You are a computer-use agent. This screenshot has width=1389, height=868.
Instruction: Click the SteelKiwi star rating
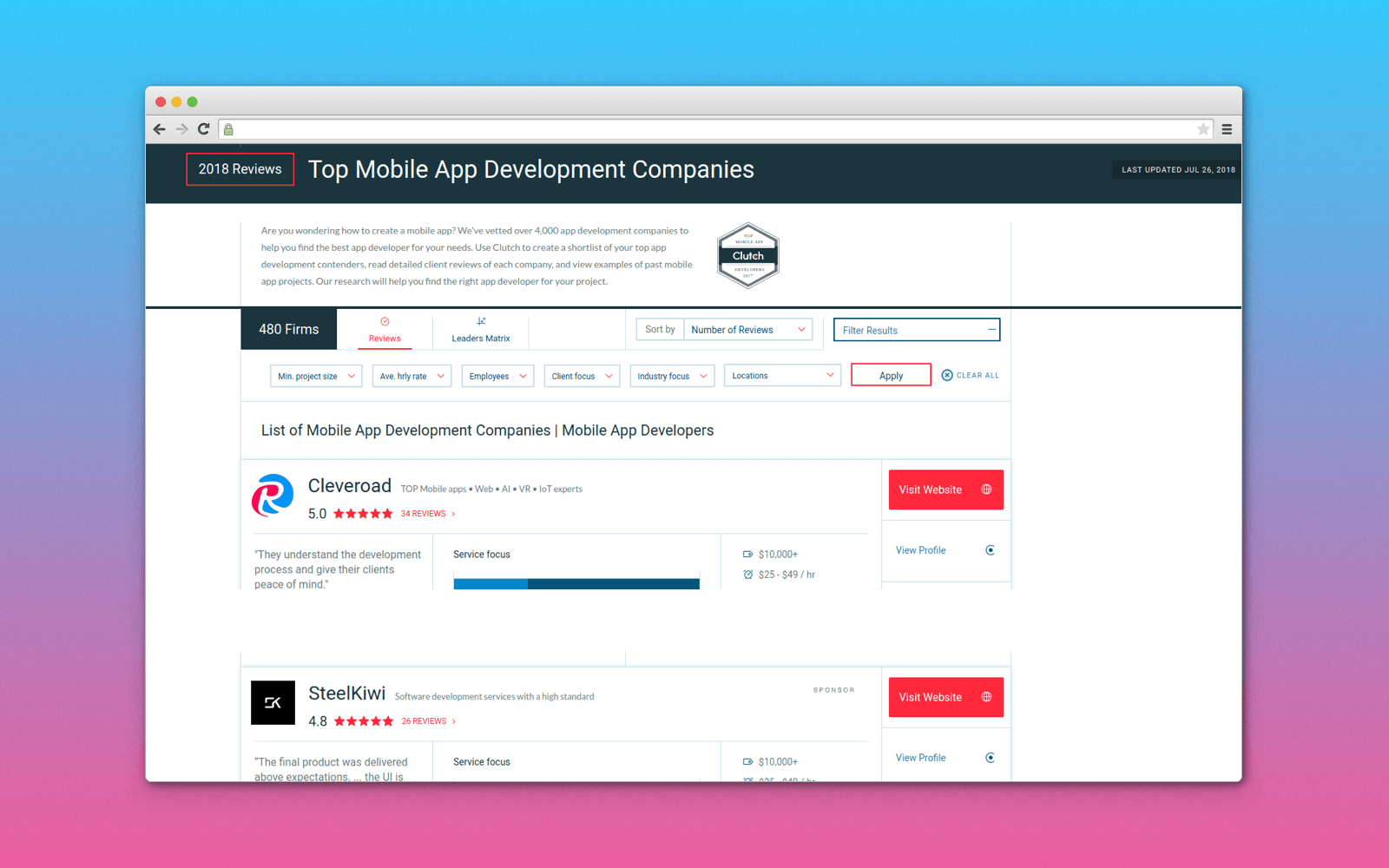click(x=364, y=721)
